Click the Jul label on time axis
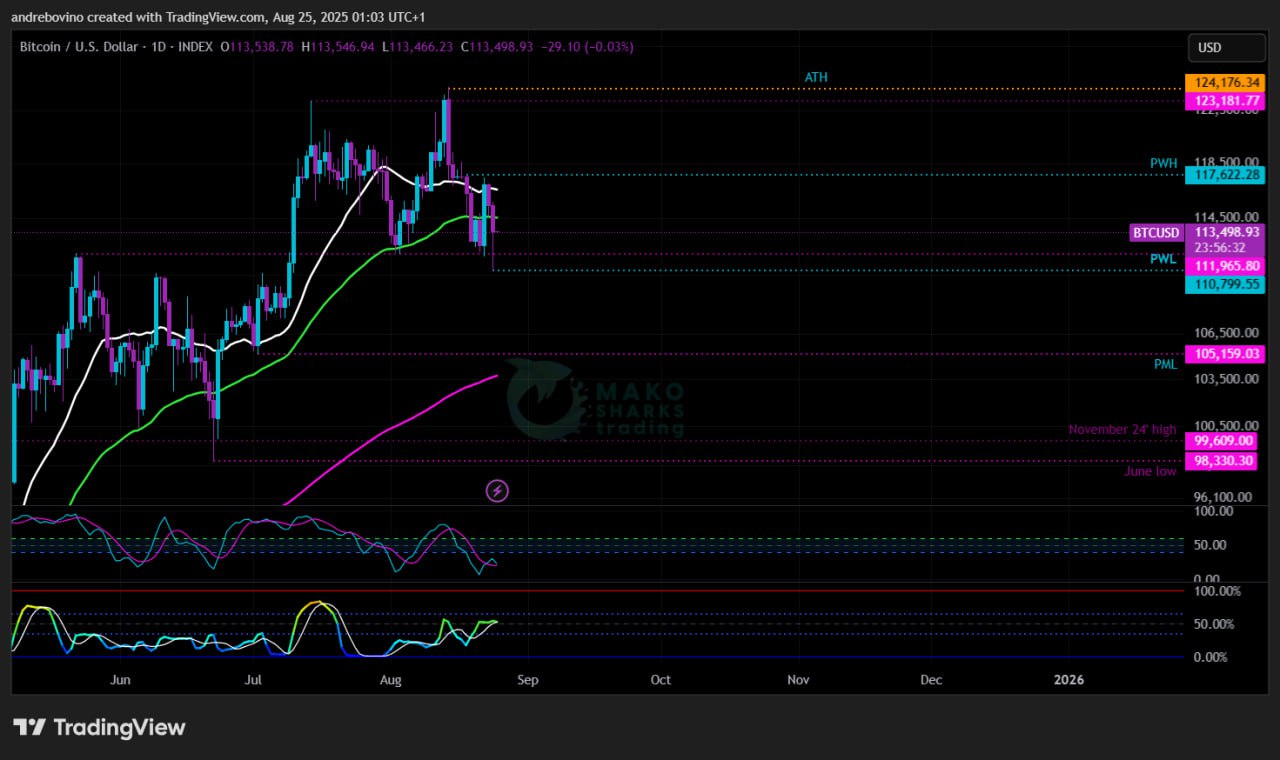The width and height of the screenshot is (1280, 760). [x=253, y=680]
